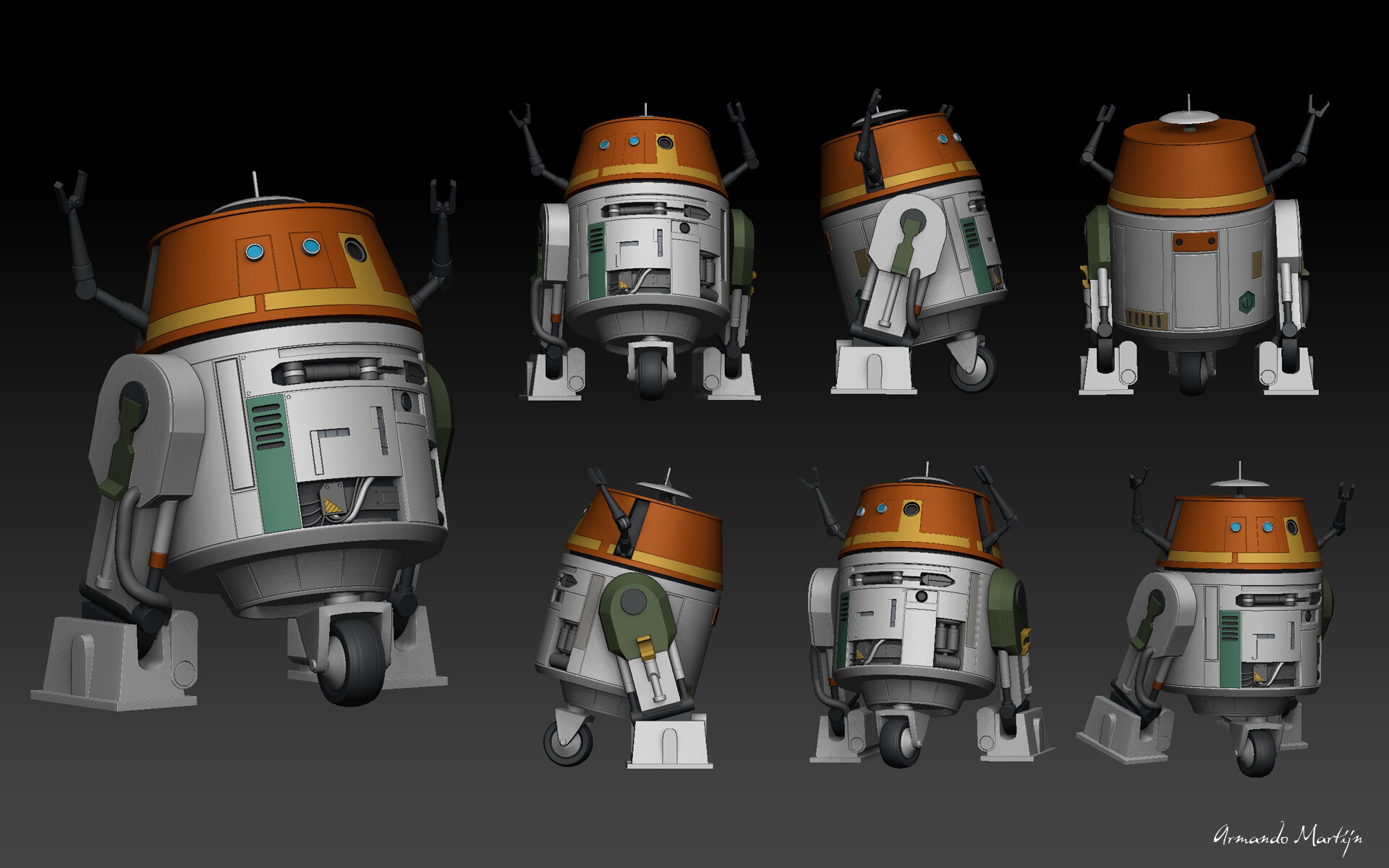Screen dimensions: 1389x868
Task: Click the olive shoulder joint on the bottom-left pose
Action: click(x=637, y=608)
